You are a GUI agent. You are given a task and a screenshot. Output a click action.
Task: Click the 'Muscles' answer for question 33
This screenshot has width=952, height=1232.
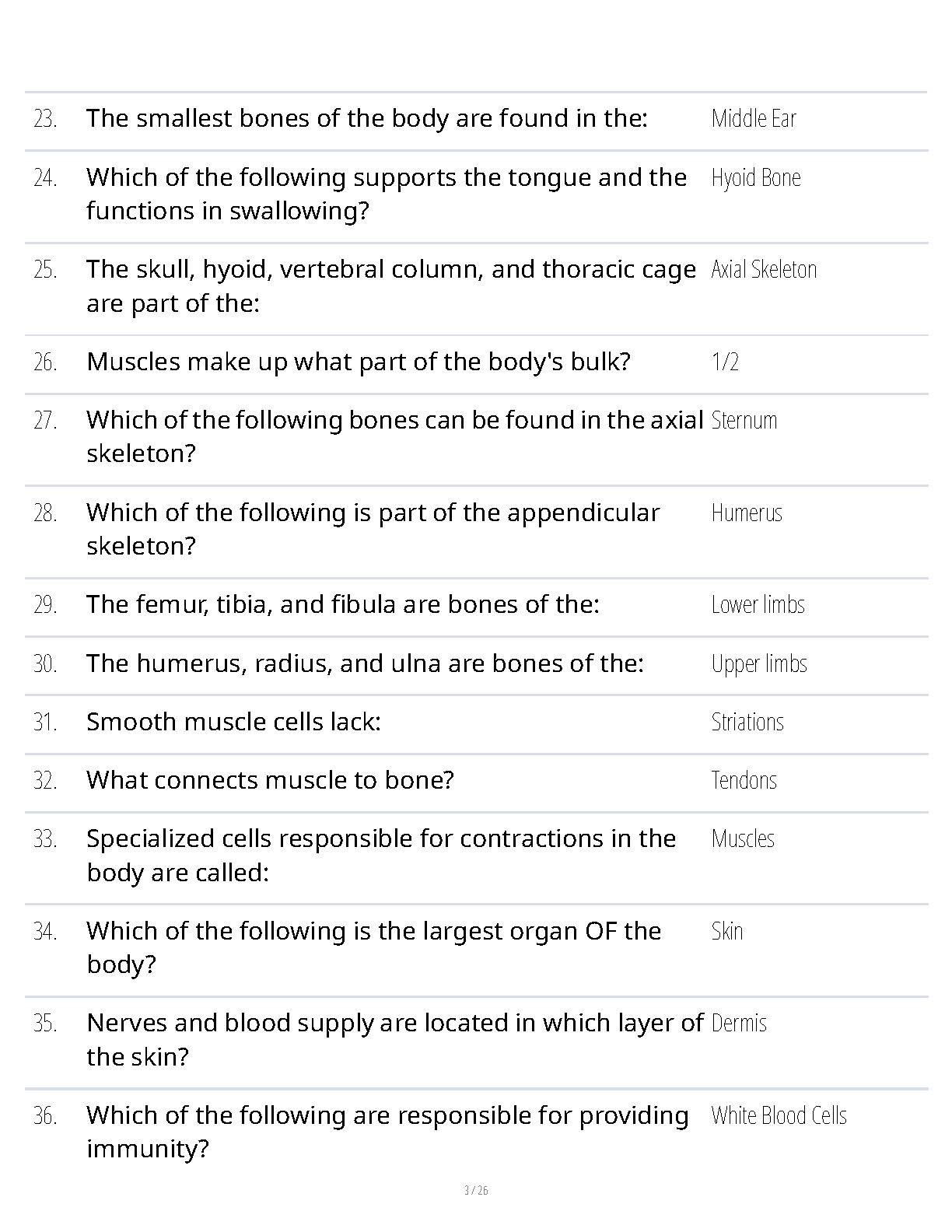(x=743, y=838)
